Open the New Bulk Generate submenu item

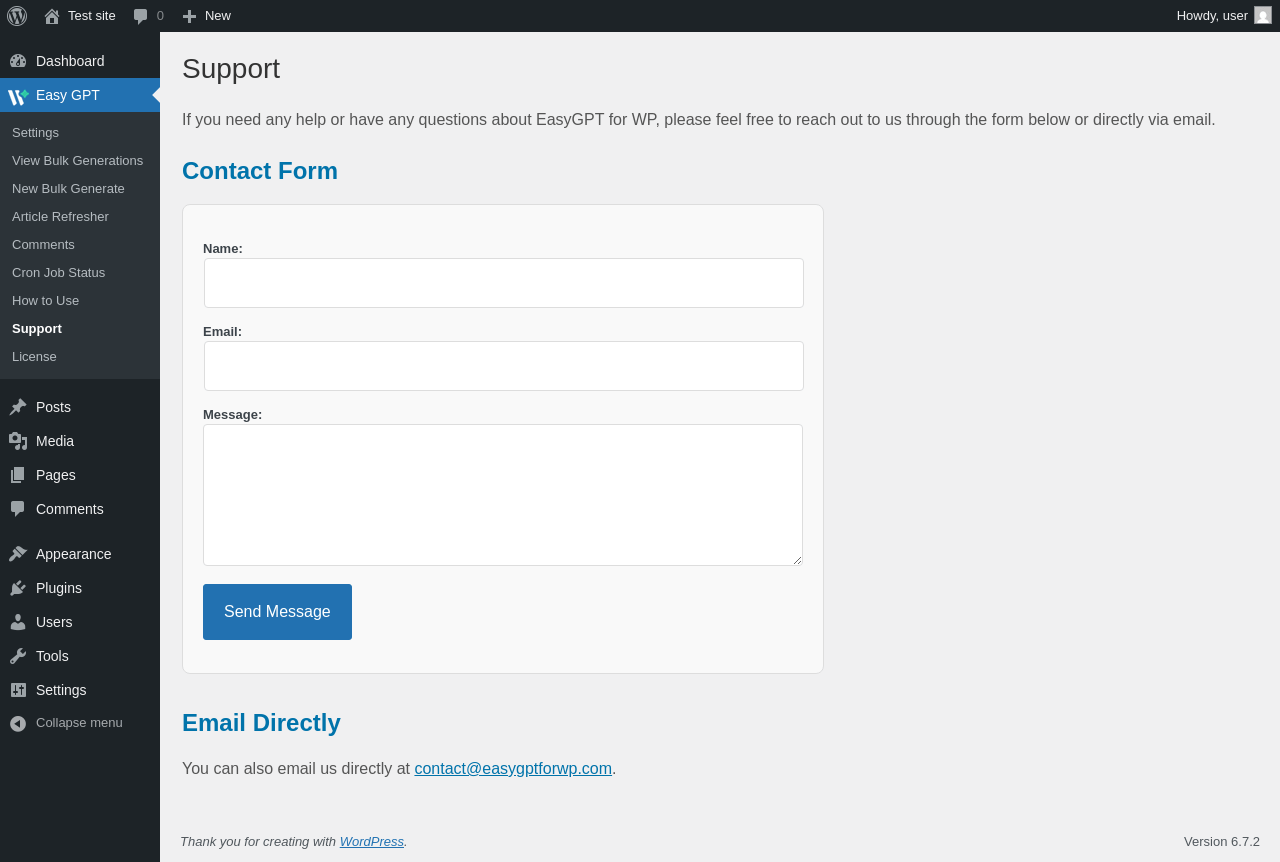[x=68, y=188]
